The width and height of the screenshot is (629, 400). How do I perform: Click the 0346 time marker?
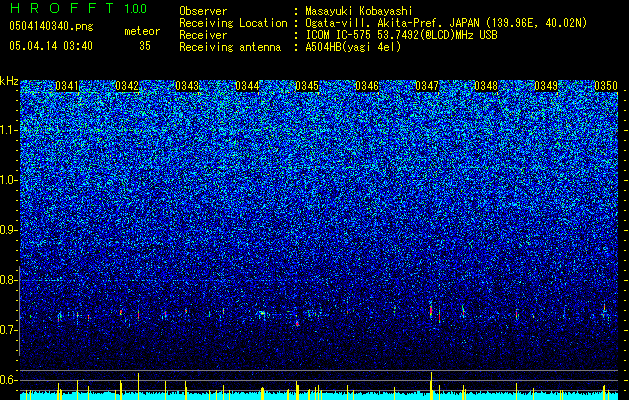pos(367,86)
